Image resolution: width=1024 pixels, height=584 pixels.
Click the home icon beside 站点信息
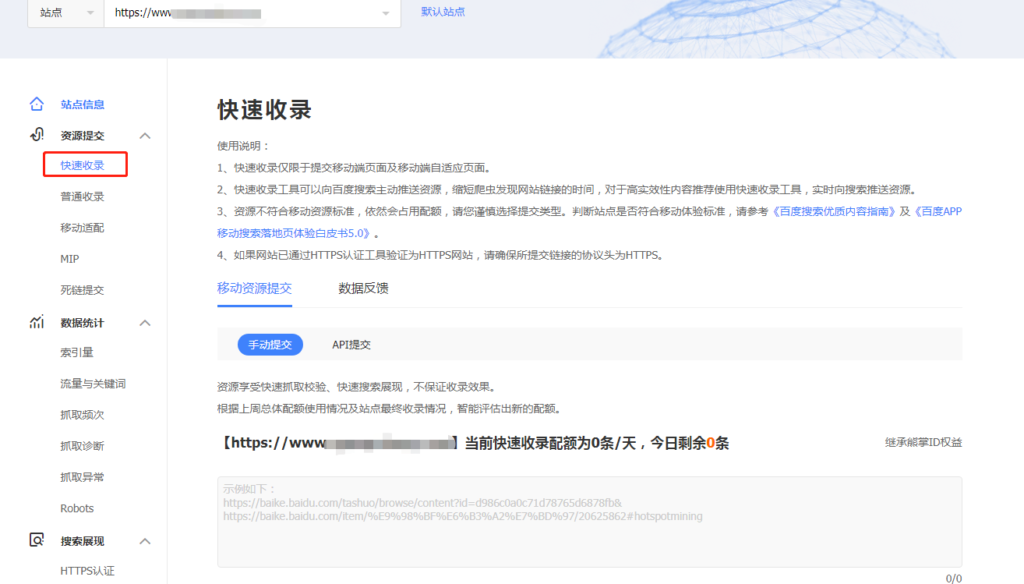(x=37, y=104)
